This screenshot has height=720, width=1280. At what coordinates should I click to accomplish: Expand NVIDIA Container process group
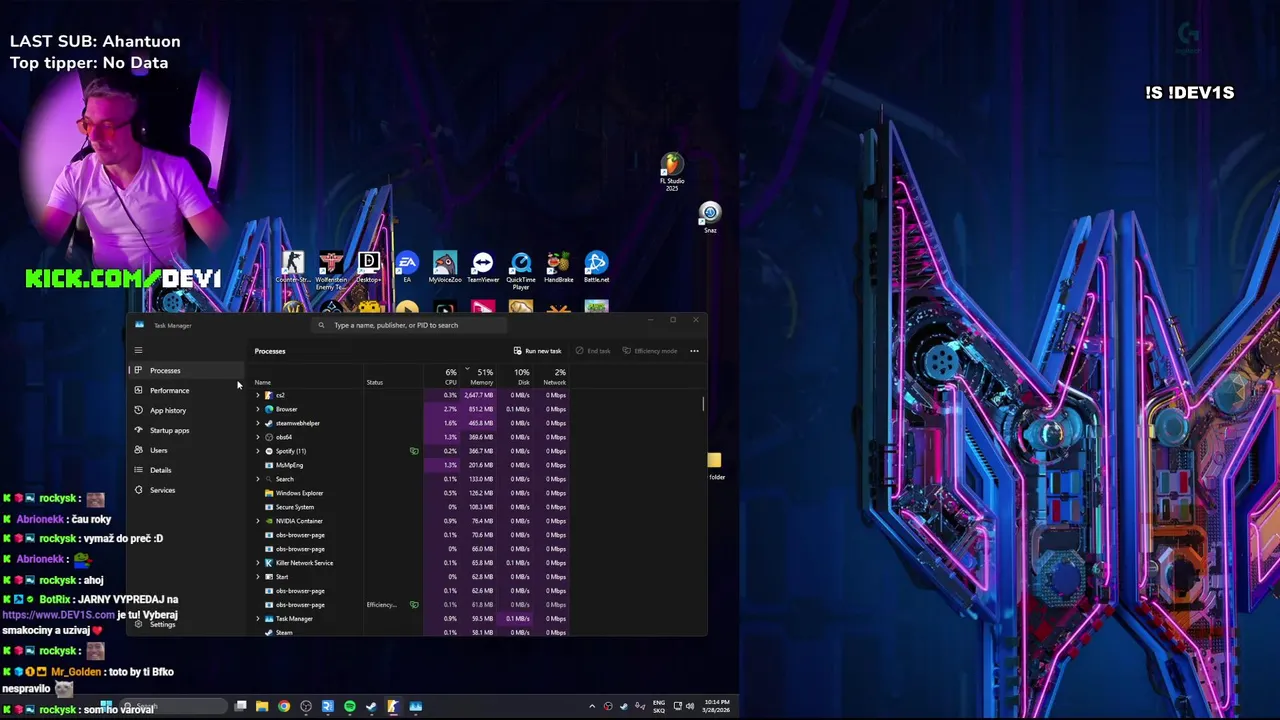click(x=258, y=521)
